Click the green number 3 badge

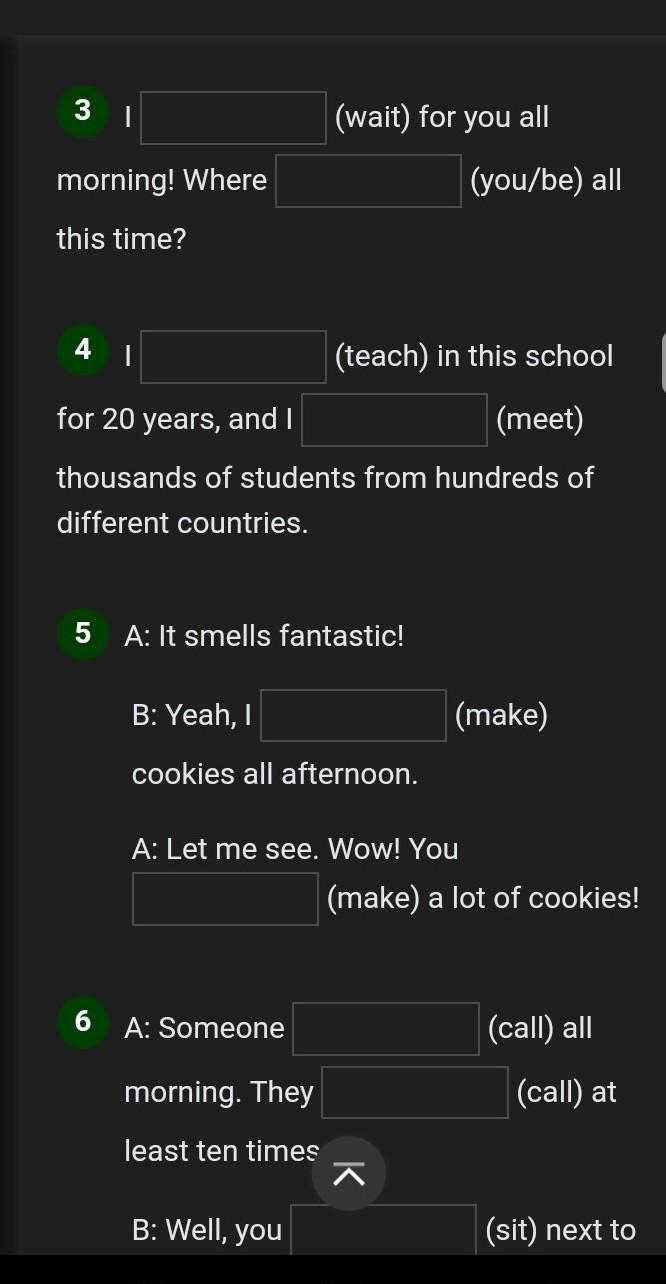(x=83, y=110)
